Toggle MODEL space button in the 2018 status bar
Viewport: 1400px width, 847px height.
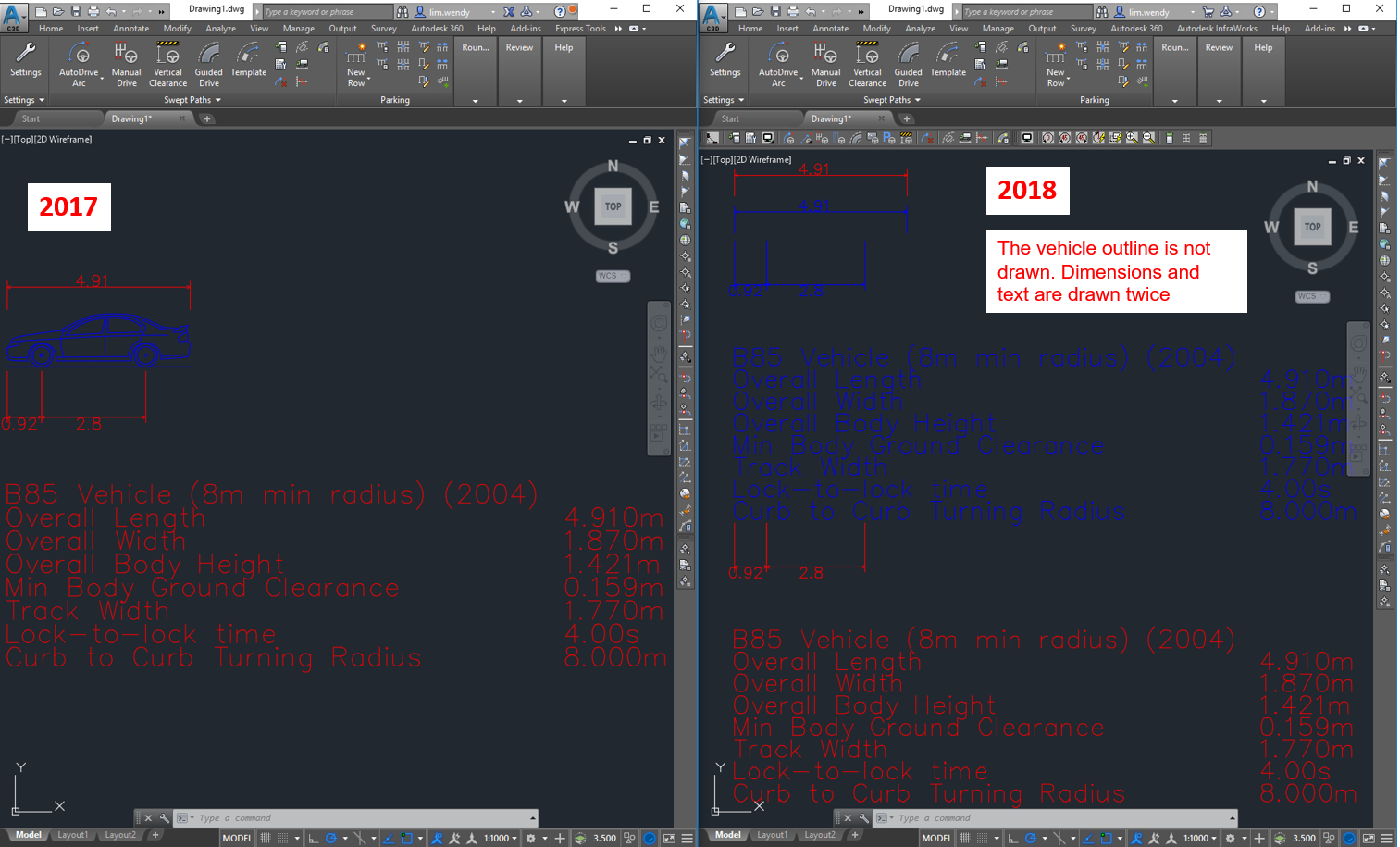(x=936, y=839)
